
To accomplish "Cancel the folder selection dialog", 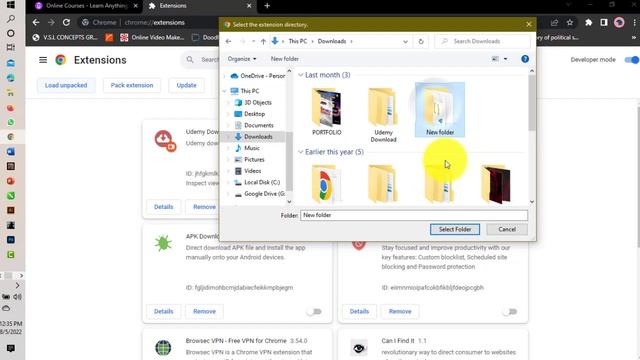I will (507, 229).
